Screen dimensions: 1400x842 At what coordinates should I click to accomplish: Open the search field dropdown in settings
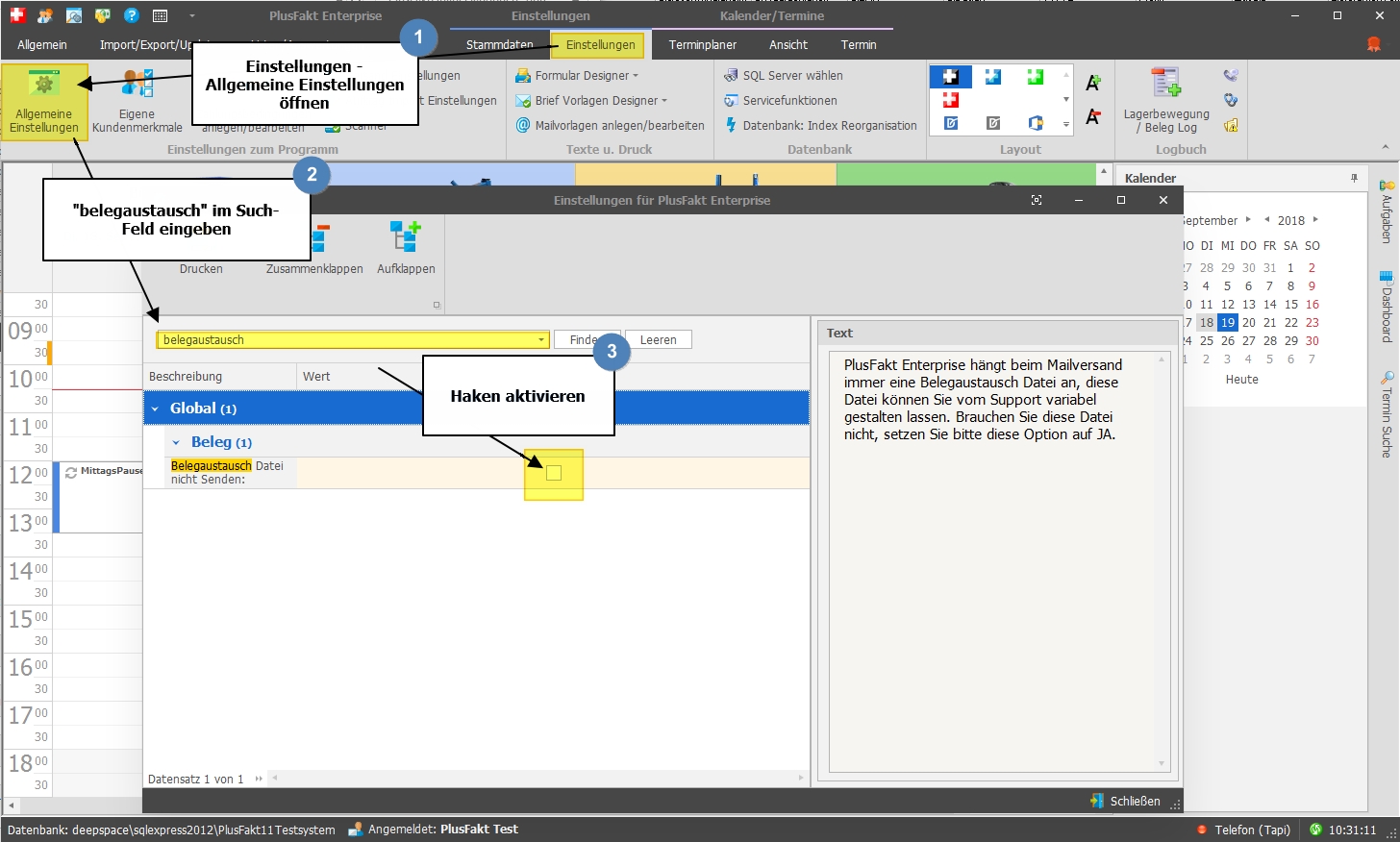point(542,340)
